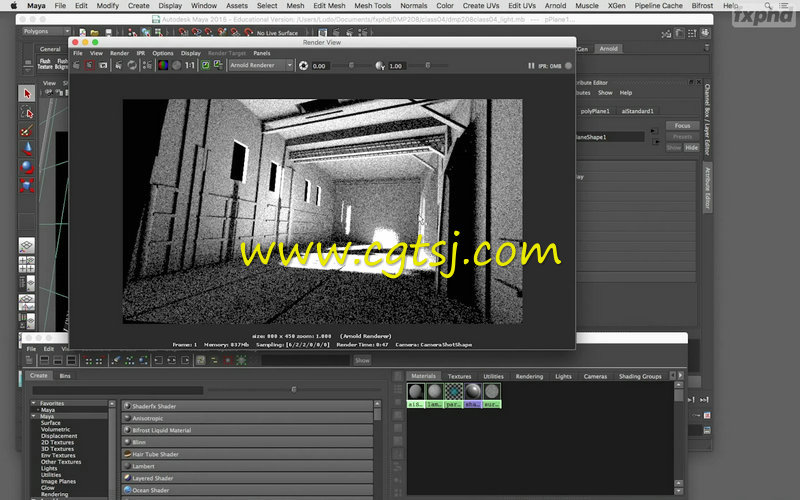Click the Refresh IPR image icon
Screen dimensions: 800x500
click(x=132, y=65)
